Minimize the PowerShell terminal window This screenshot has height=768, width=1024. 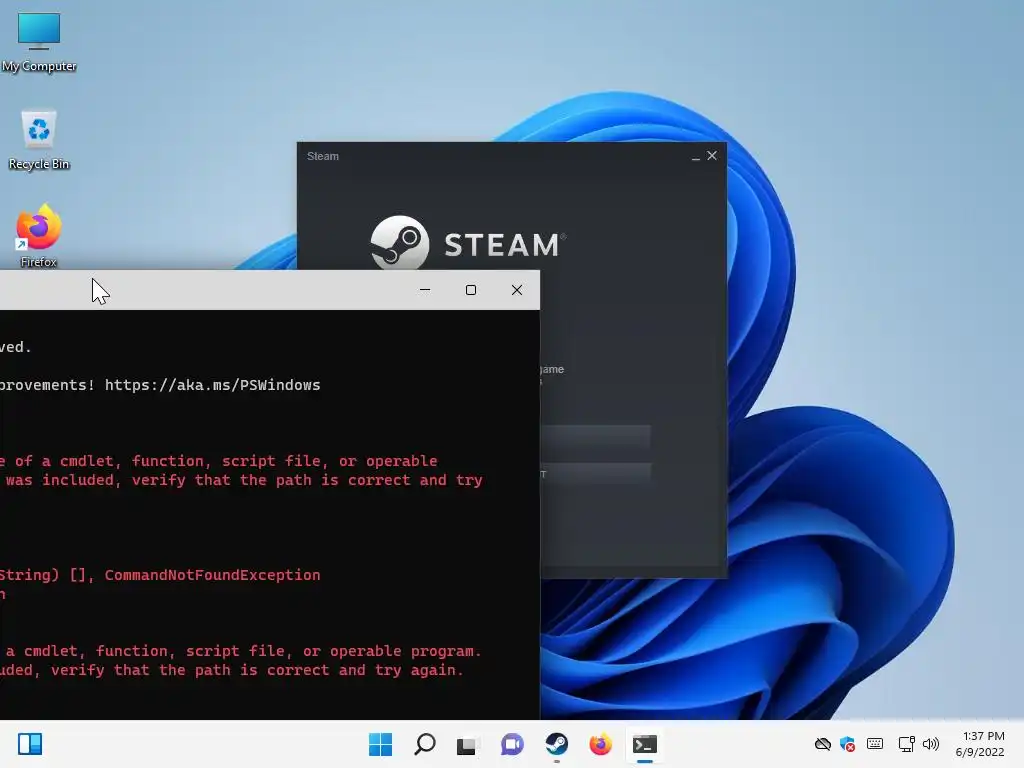tap(425, 290)
